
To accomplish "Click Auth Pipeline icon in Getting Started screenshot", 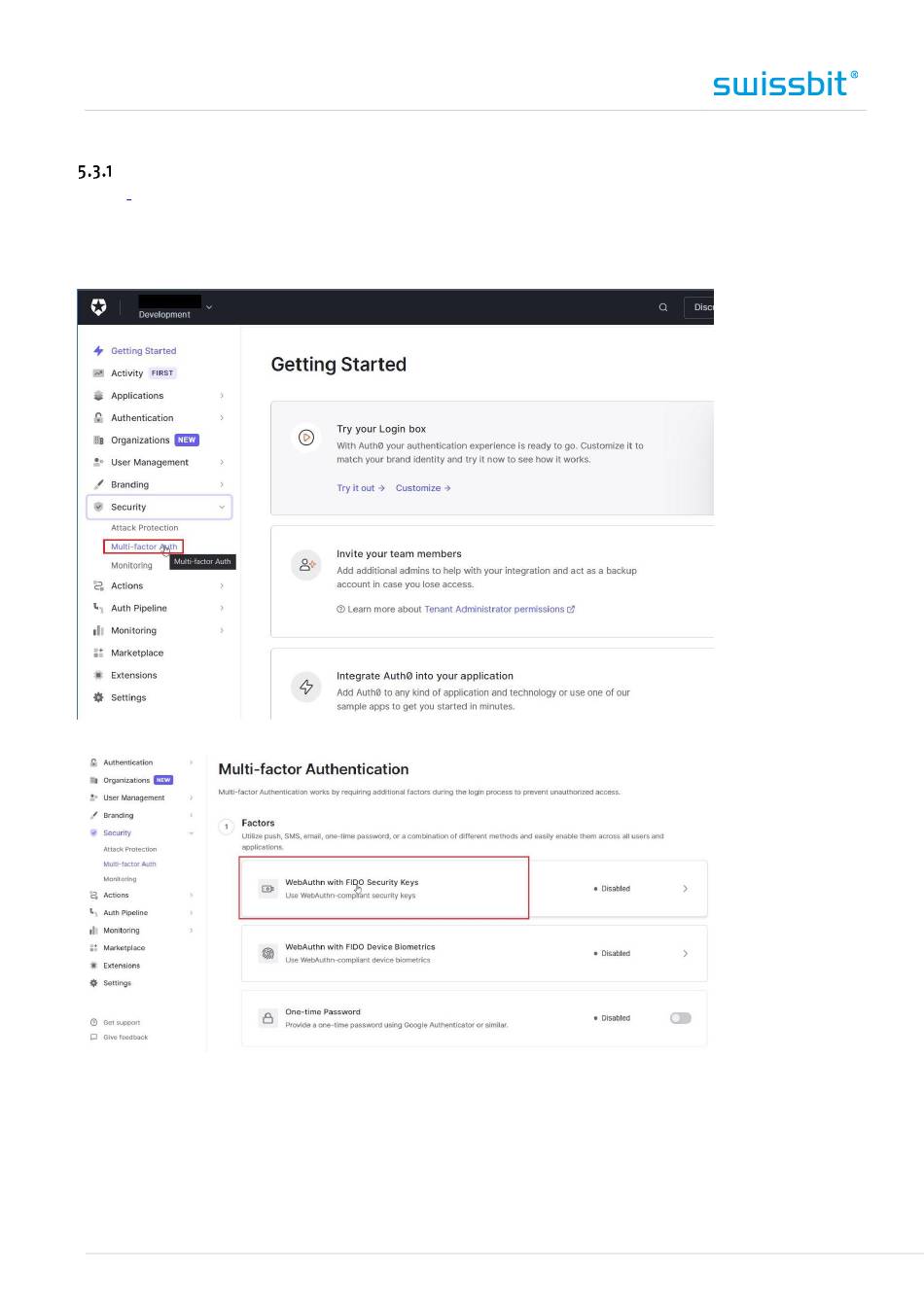I will click(x=98, y=608).
